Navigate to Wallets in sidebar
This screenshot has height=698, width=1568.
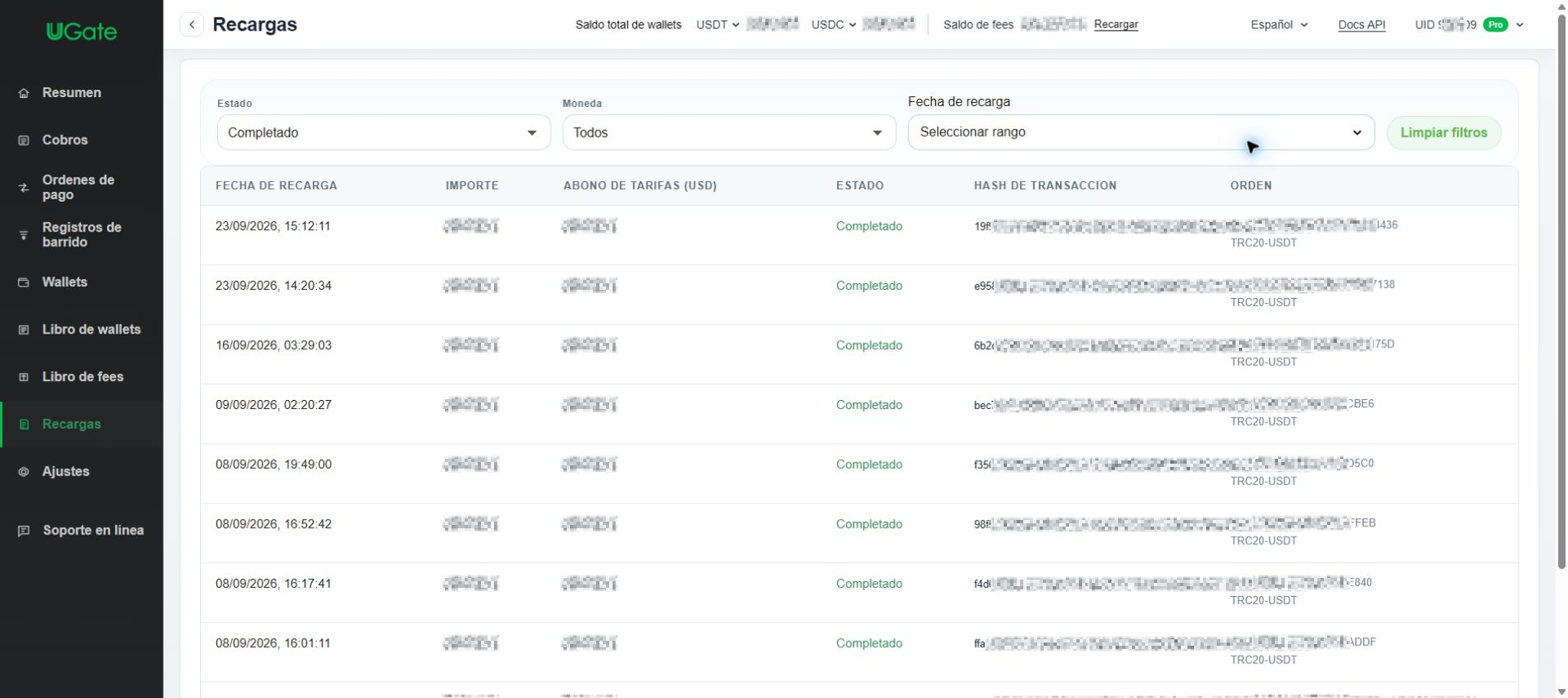tap(65, 282)
